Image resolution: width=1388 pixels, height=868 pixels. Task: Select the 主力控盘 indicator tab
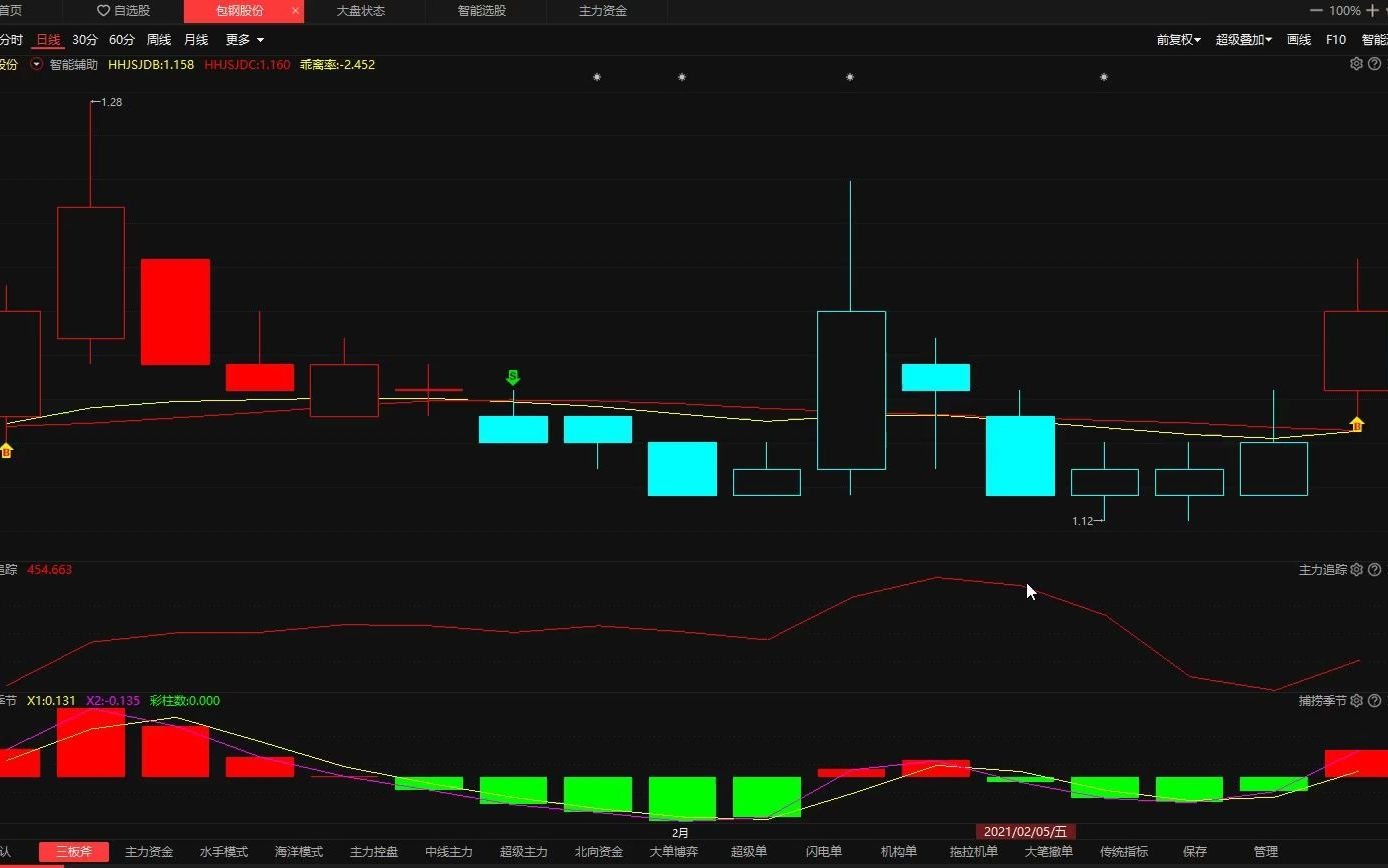tap(374, 852)
